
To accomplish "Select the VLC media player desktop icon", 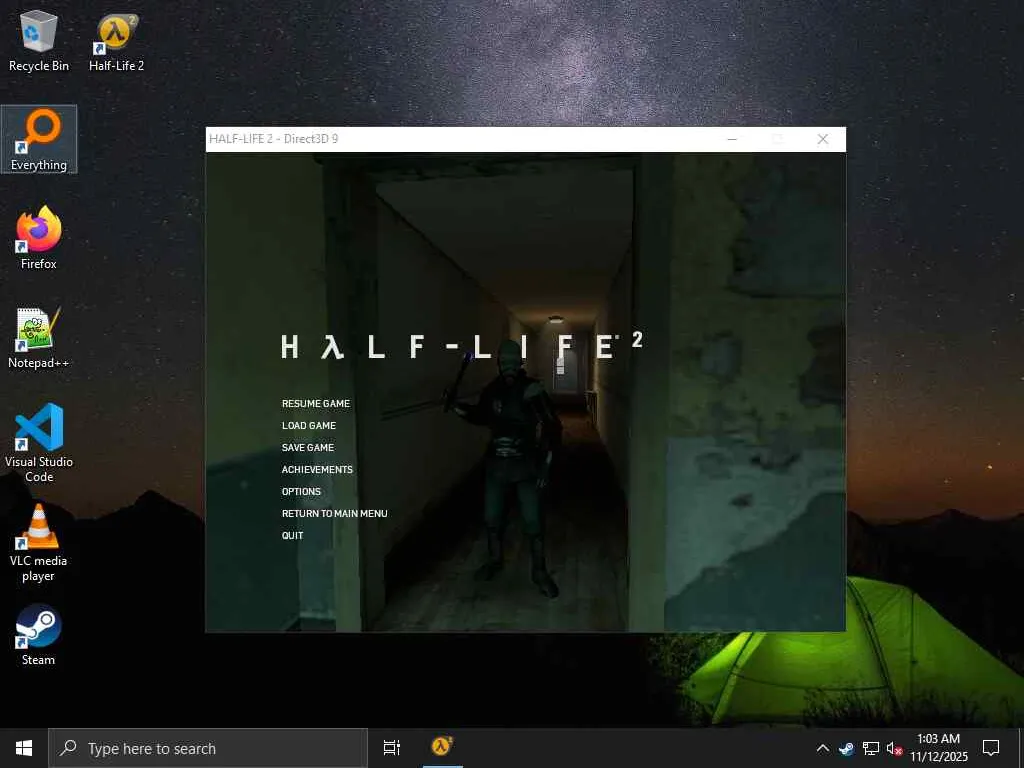I will pos(39,543).
